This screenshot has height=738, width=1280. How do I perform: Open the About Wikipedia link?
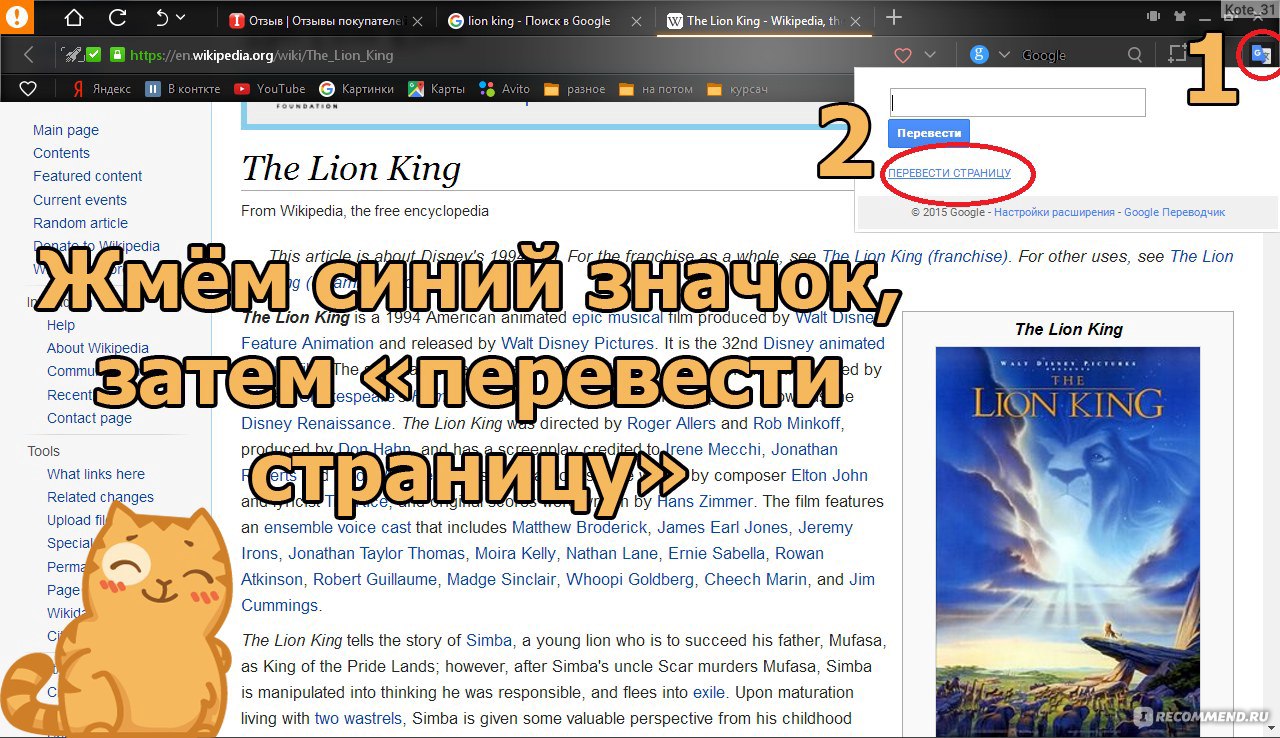[x=98, y=348]
